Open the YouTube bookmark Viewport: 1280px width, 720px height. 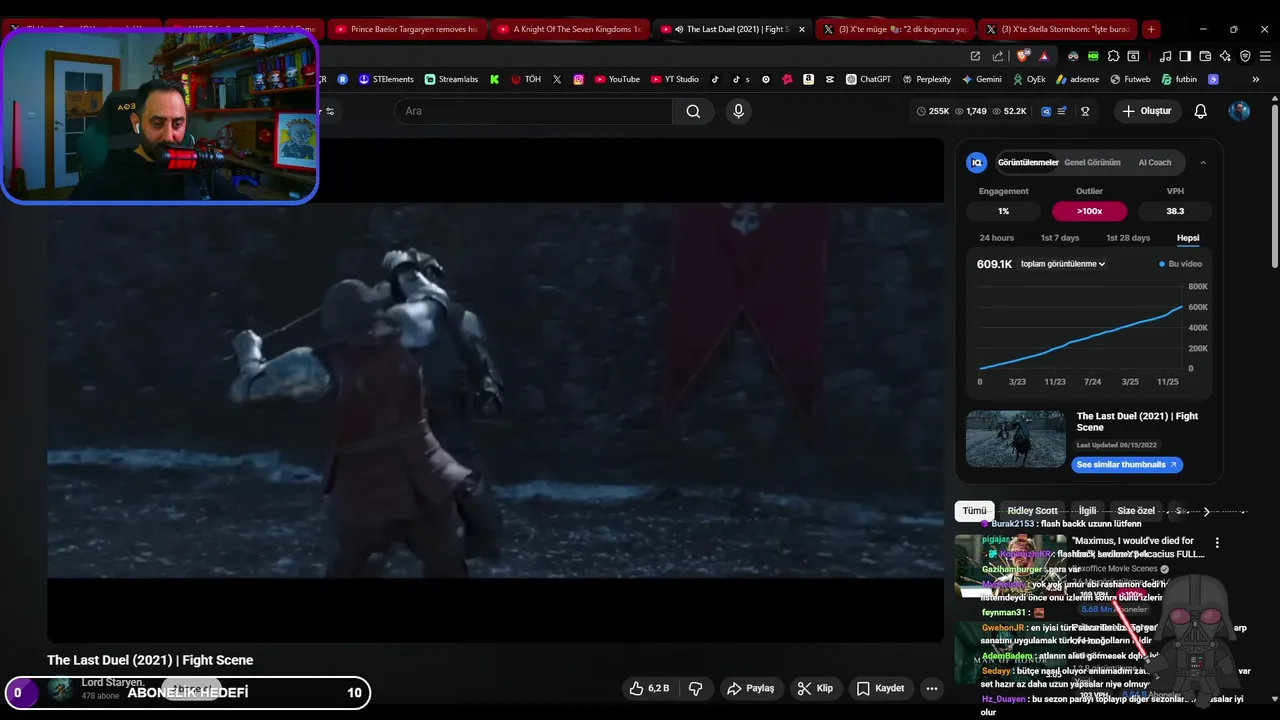617,79
